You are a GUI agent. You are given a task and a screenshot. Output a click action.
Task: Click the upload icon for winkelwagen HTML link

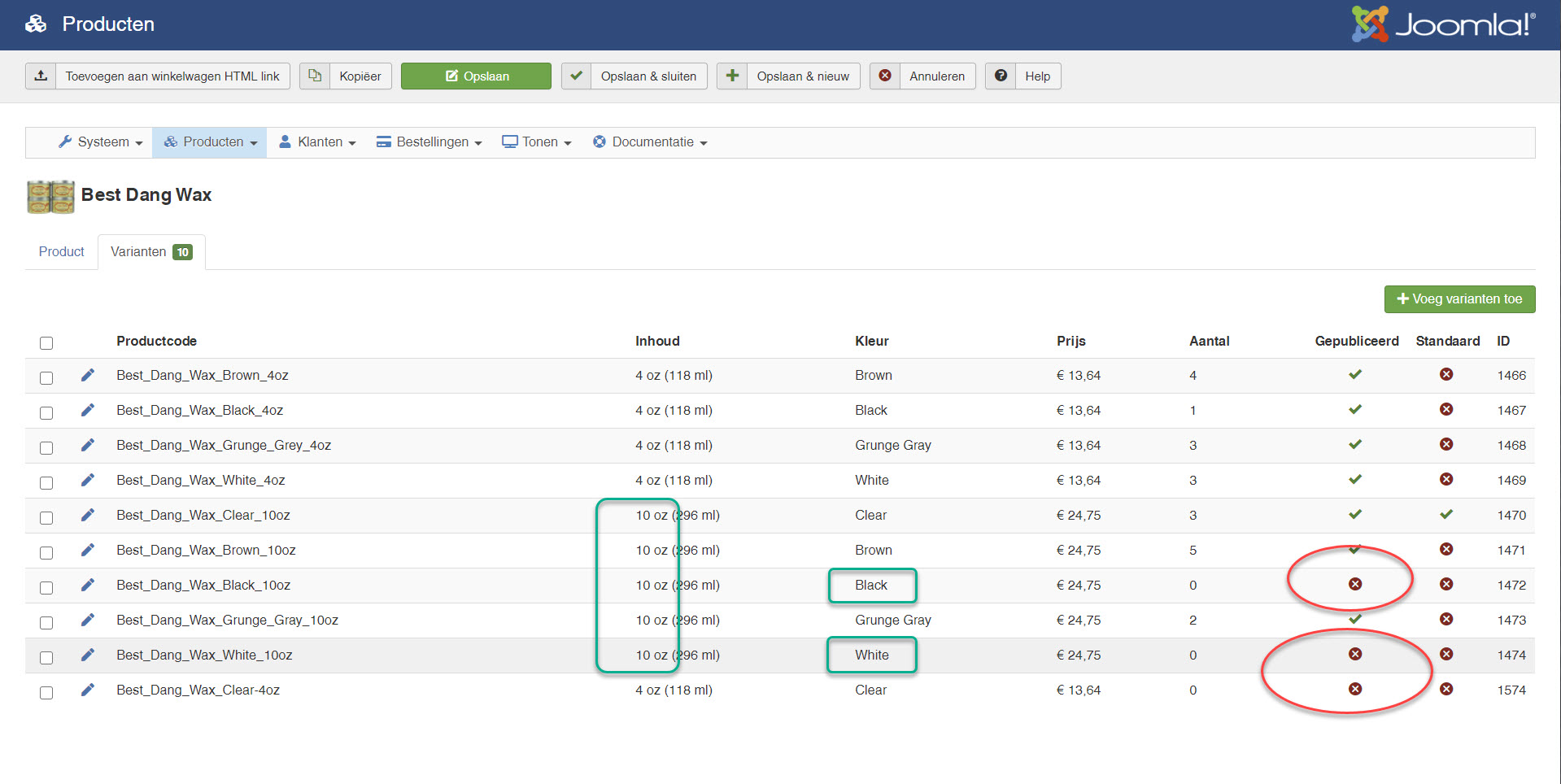coord(41,76)
